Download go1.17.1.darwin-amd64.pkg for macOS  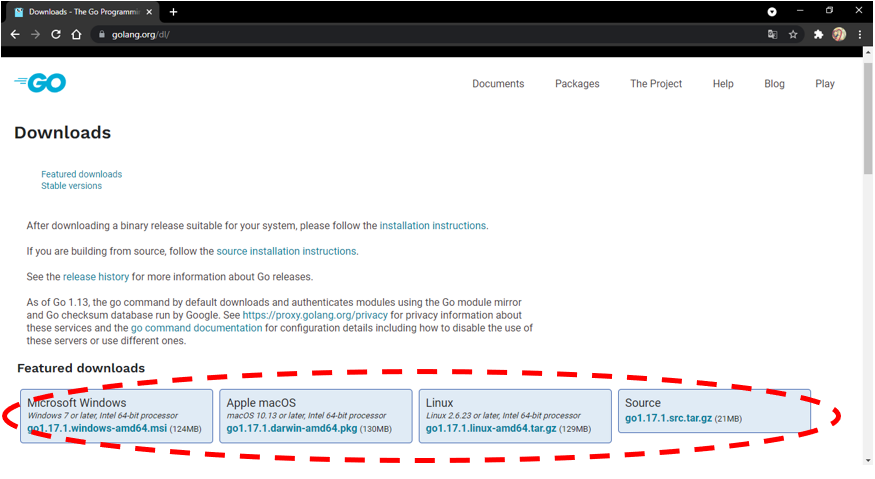click(292, 429)
